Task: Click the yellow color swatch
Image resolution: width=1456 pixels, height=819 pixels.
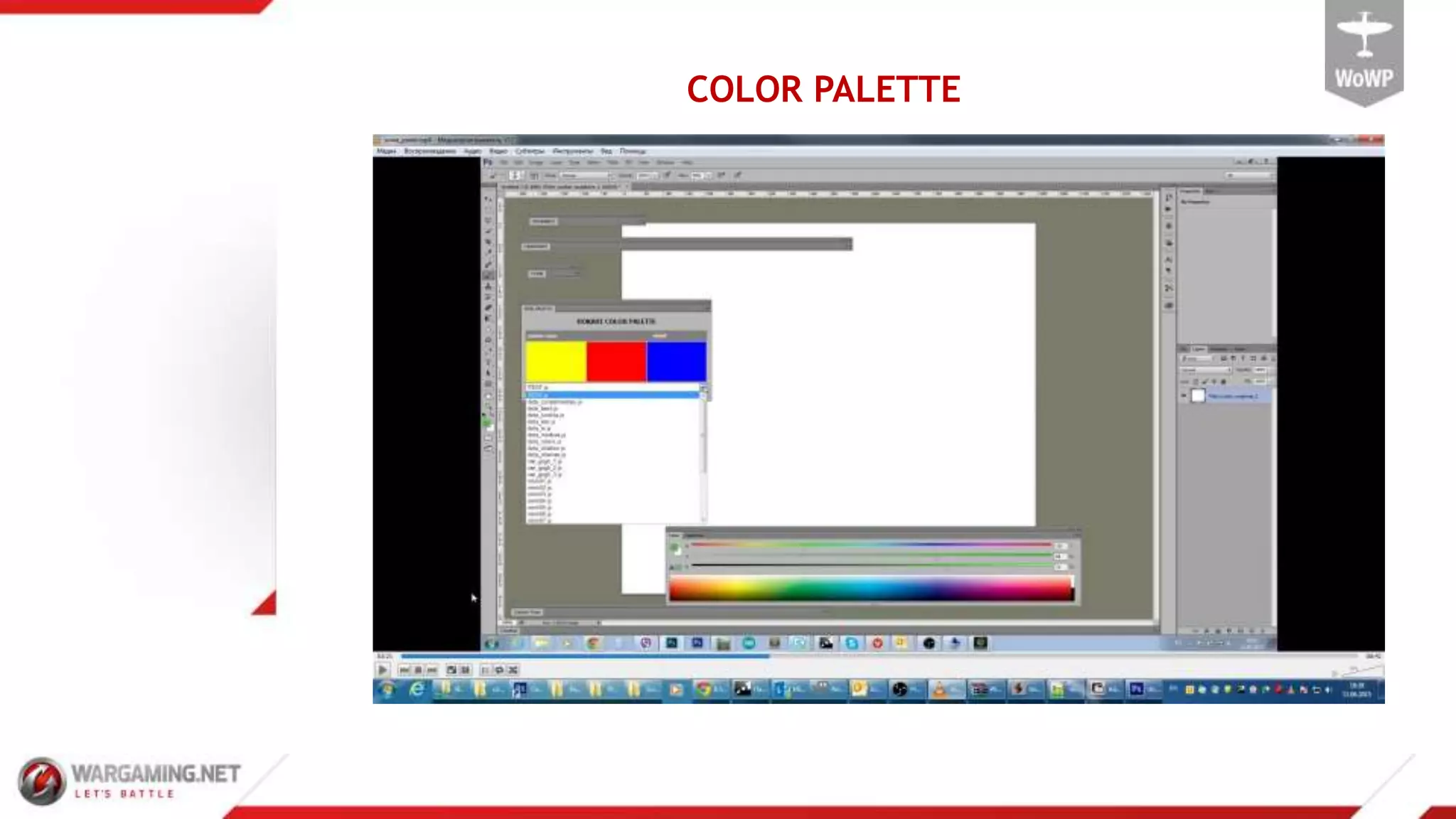Action: tap(556, 361)
